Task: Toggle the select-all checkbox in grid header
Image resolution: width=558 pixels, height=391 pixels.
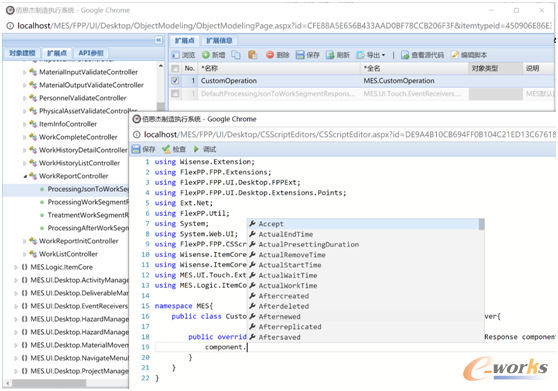Action: pyautogui.click(x=175, y=68)
